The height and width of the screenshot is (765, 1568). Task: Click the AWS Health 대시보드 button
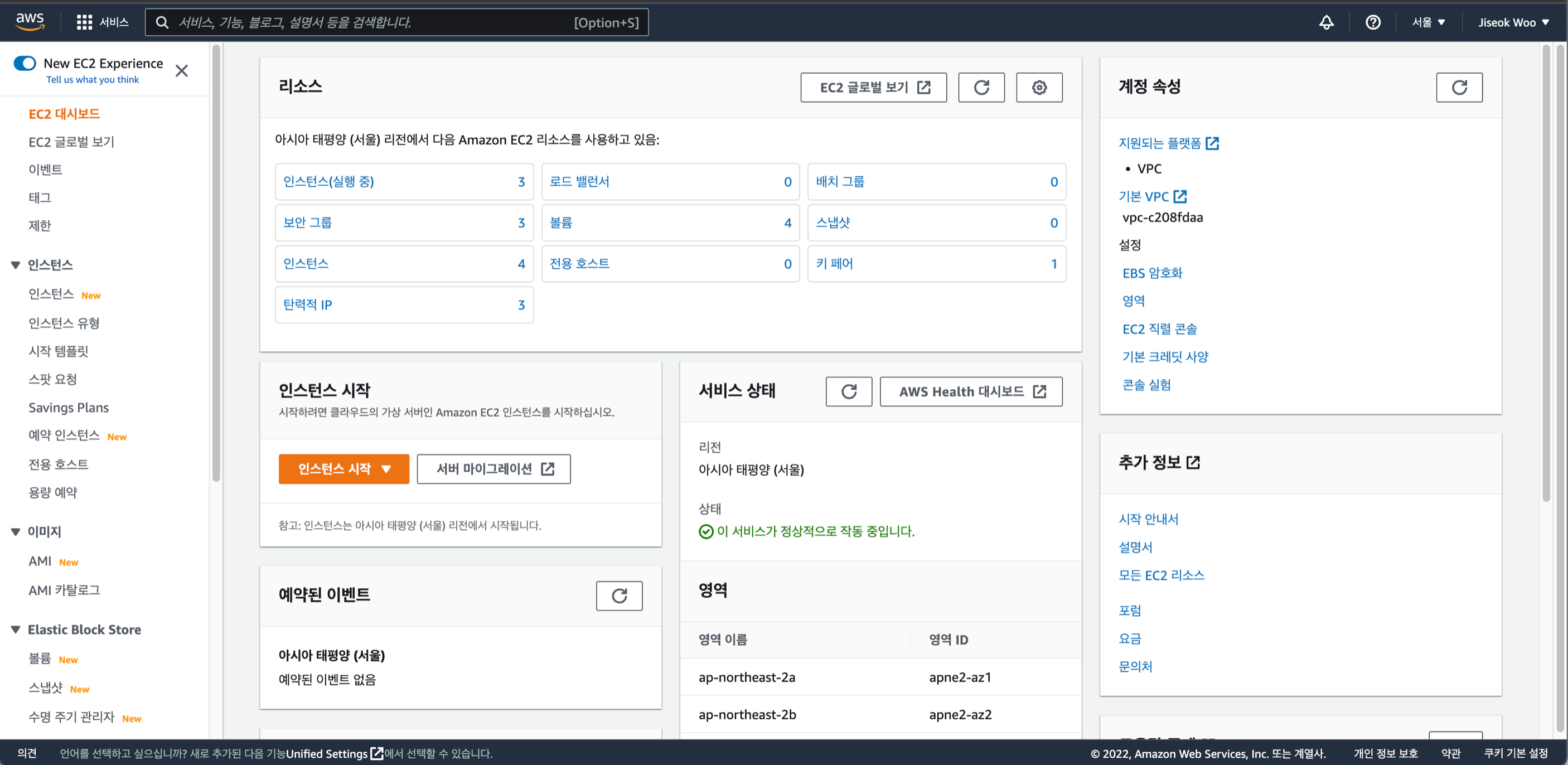(970, 391)
